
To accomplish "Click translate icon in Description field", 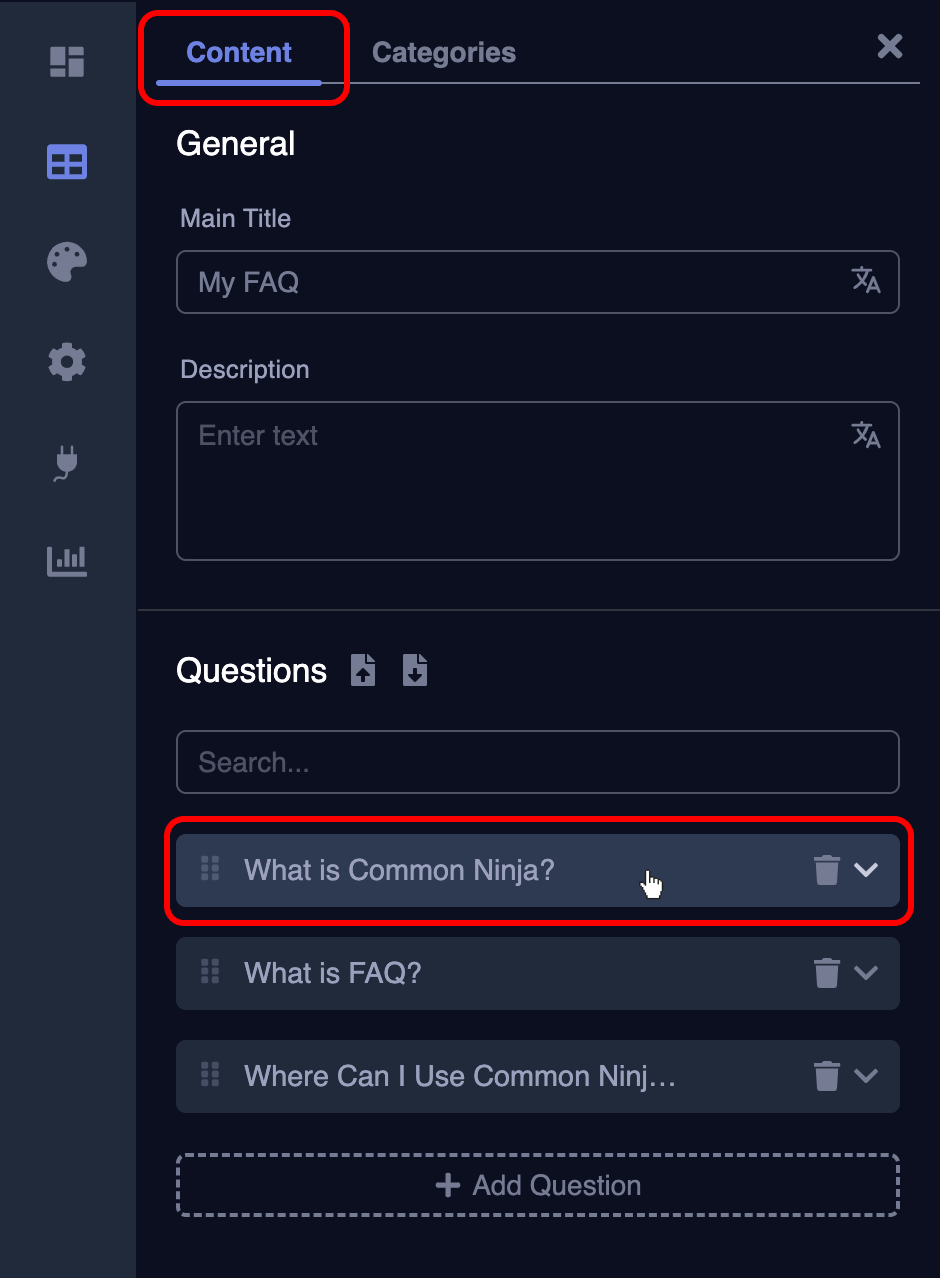I will pyautogui.click(x=865, y=435).
